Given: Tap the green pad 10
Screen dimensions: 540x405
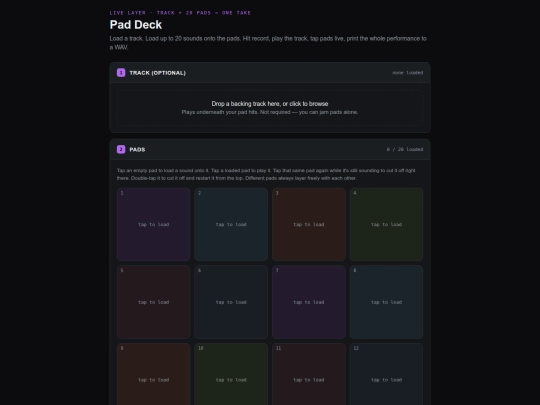Looking at the screenshot, I should [x=231, y=374].
